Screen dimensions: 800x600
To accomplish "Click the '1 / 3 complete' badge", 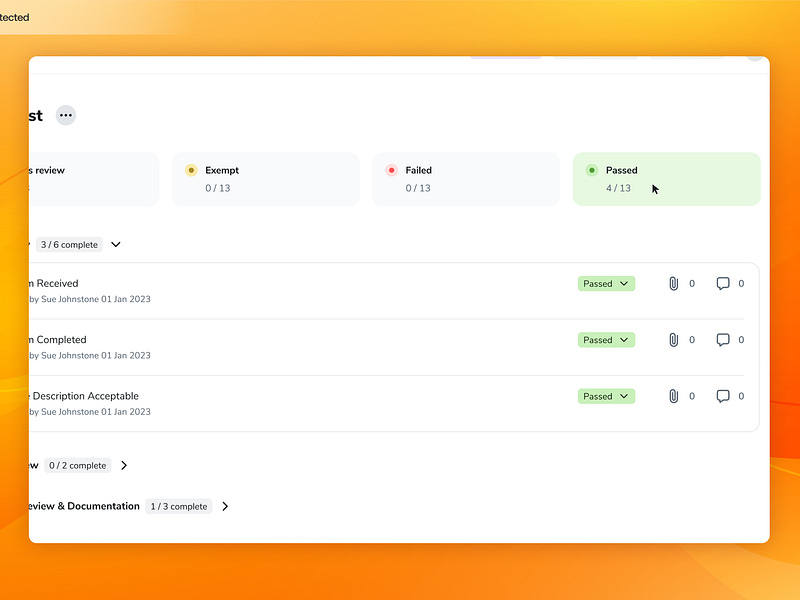I will pos(179,506).
